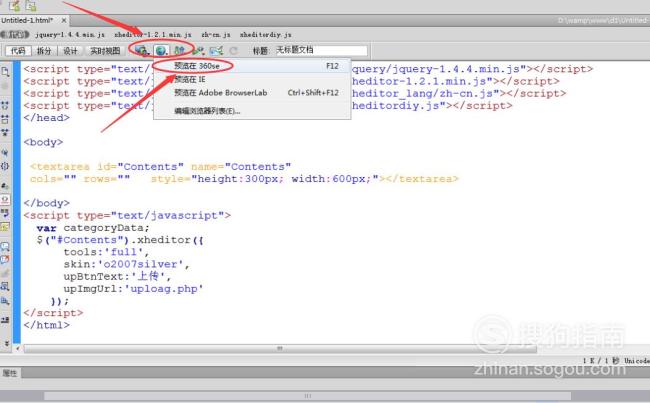Click the skin:'o2007silver', code line
Screen dimensions: 650x403
126,264
